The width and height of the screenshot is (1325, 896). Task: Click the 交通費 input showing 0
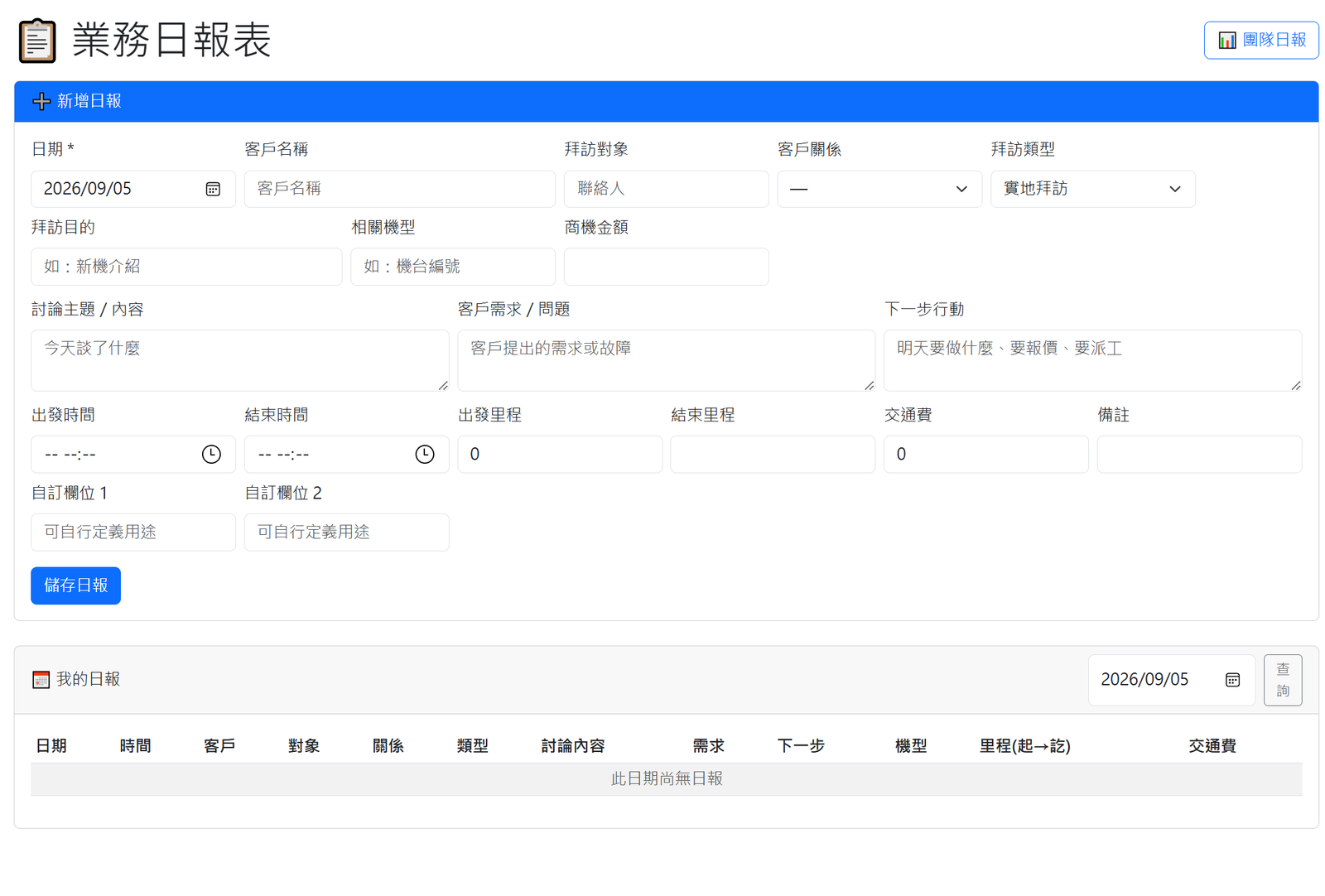tap(986, 455)
